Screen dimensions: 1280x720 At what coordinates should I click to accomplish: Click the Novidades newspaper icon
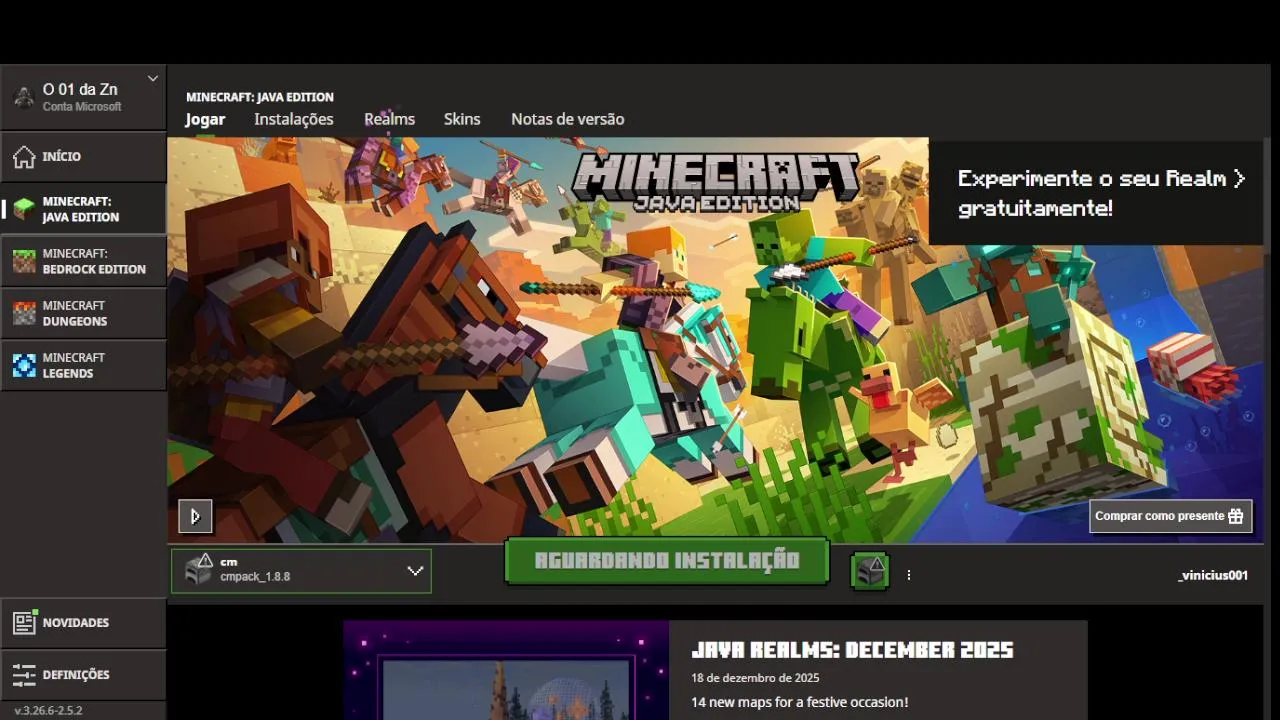(x=24, y=623)
